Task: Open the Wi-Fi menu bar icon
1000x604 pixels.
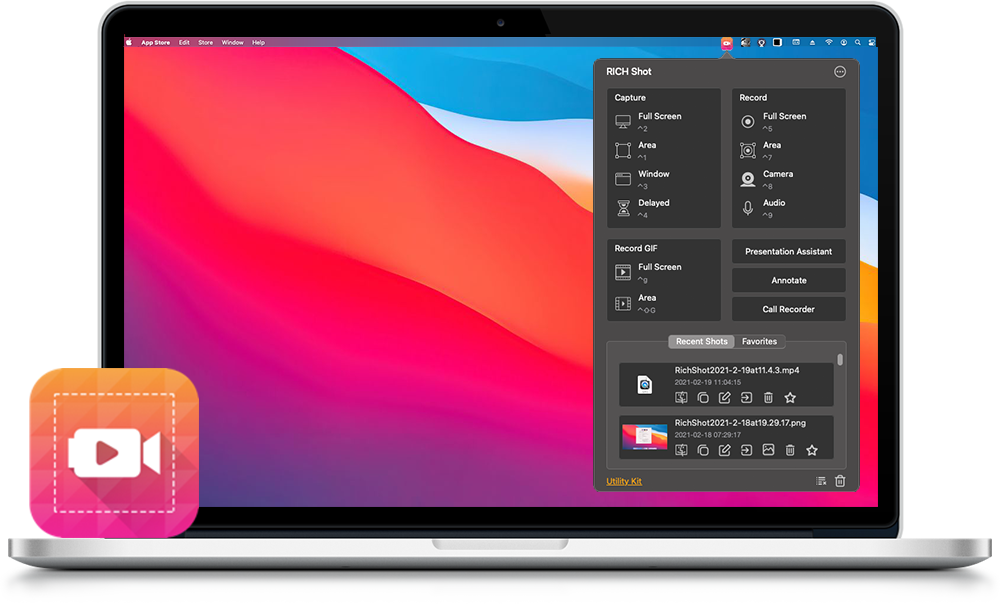Action: 828,42
